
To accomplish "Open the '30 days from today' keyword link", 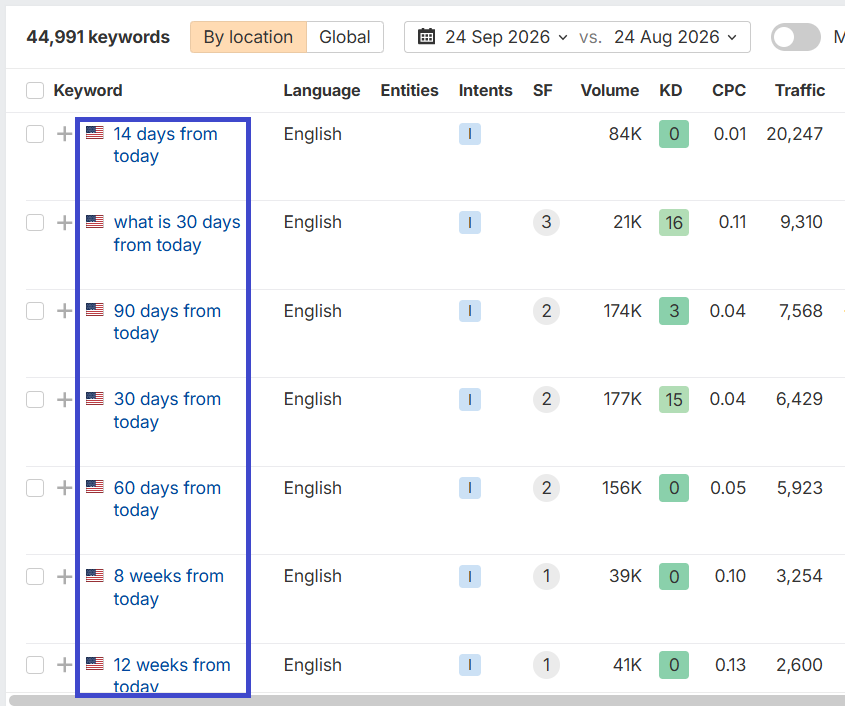I will point(167,410).
